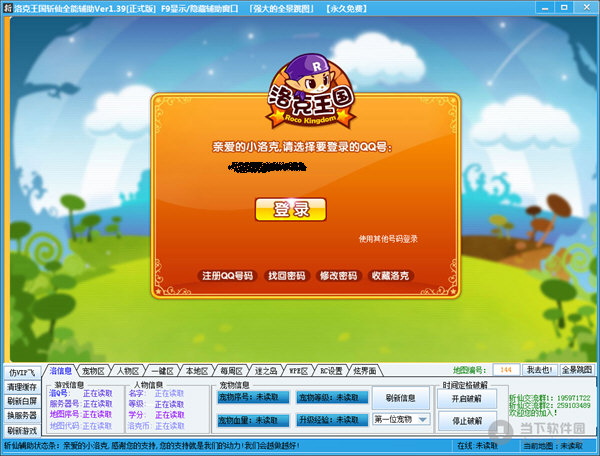Open the 一键区 tab

click(x=162, y=371)
